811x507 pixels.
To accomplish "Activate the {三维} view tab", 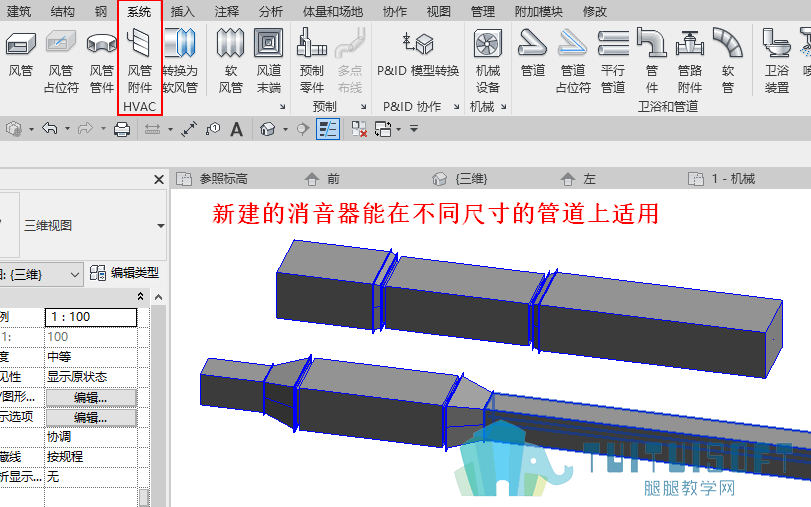I will point(460,179).
